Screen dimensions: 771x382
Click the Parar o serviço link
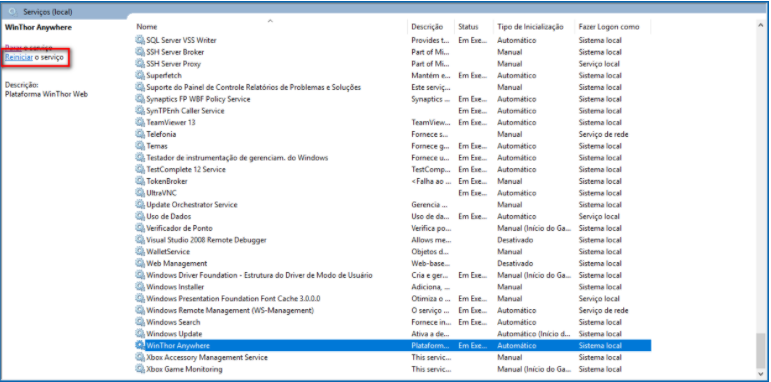tap(29, 47)
